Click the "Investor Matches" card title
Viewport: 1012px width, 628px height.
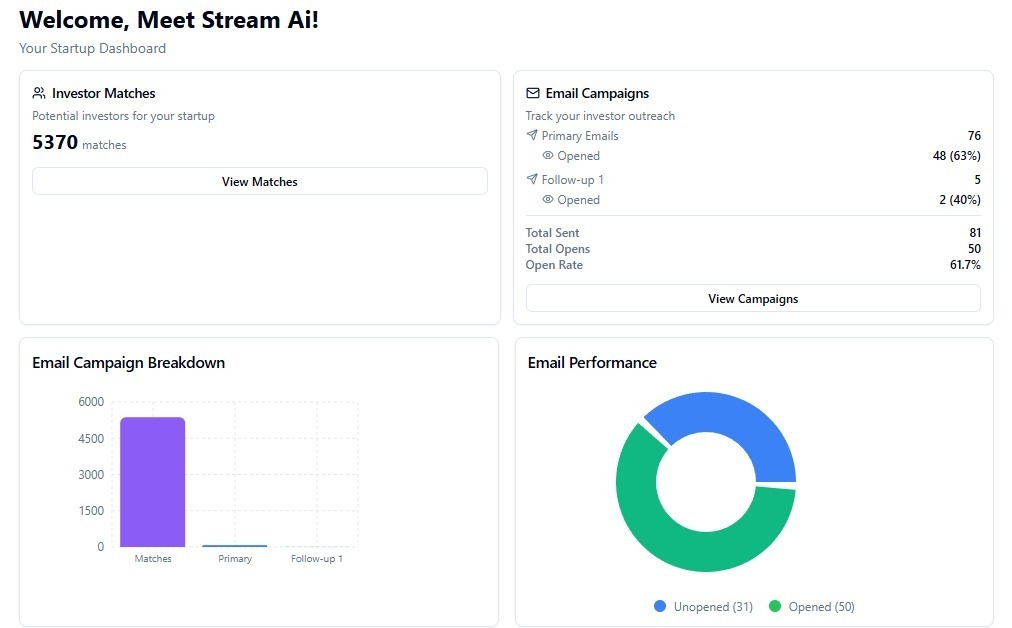104,93
